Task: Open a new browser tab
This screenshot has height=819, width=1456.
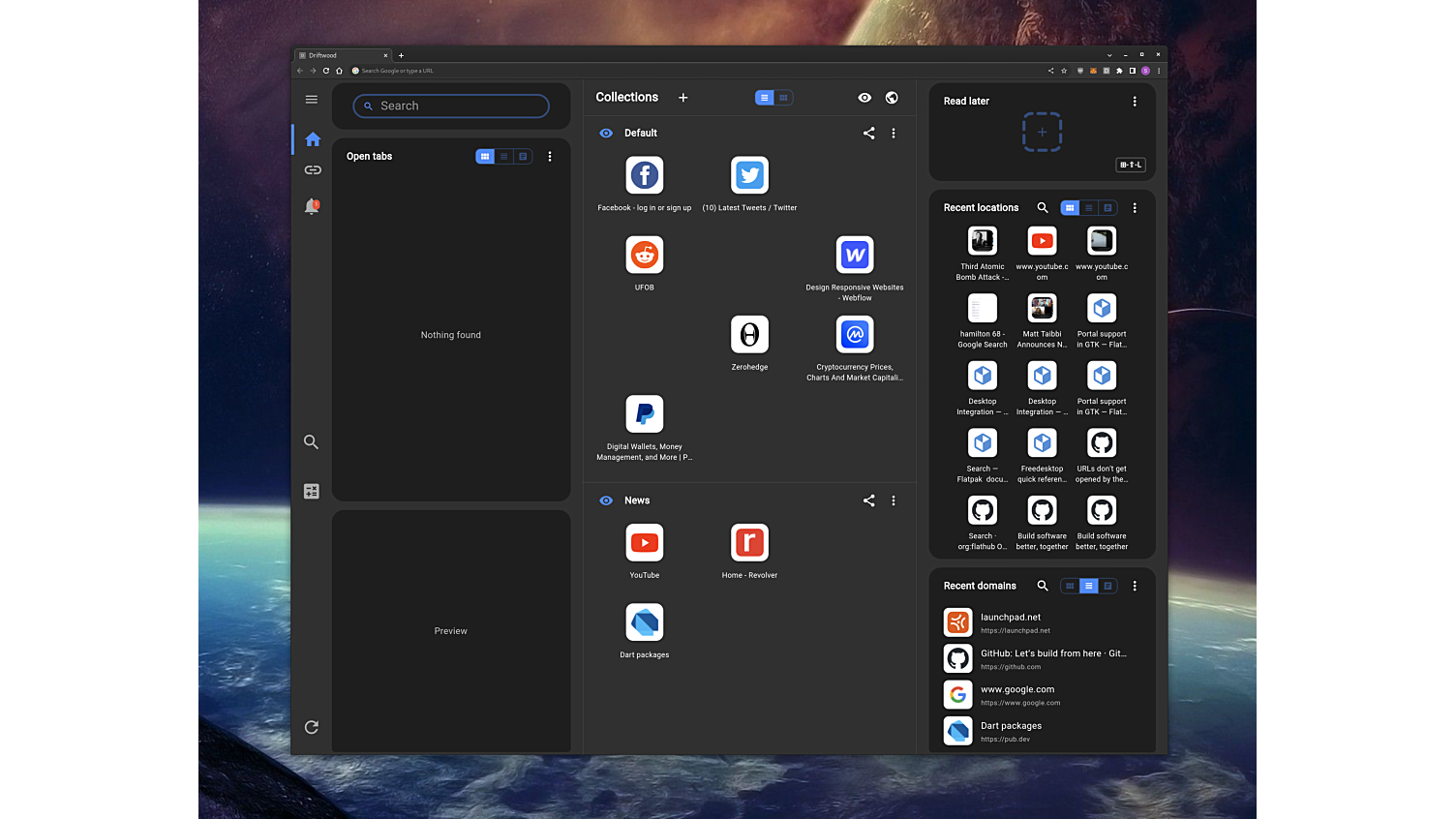Action: click(x=401, y=55)
